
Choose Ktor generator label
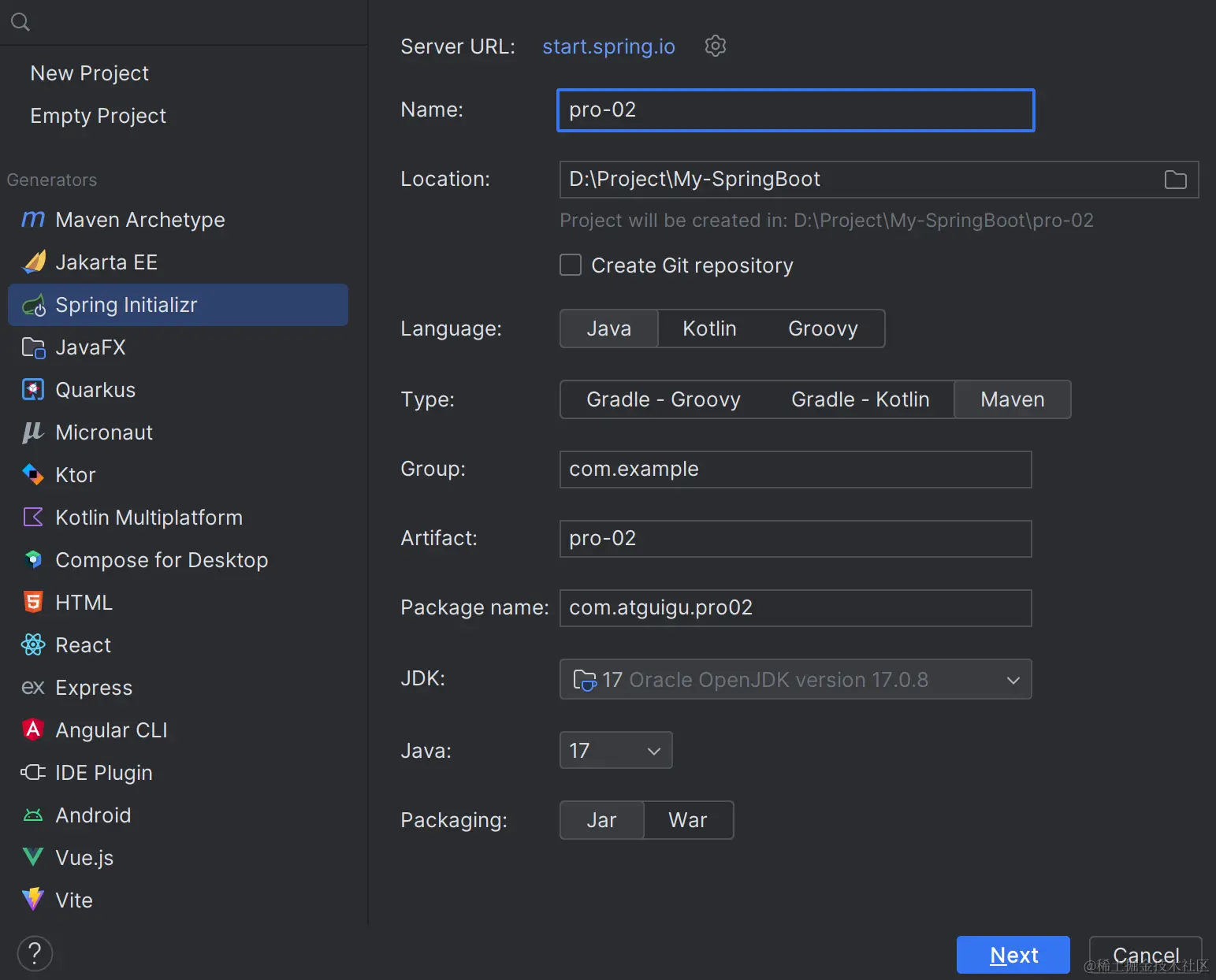click(x=75, y=475)
